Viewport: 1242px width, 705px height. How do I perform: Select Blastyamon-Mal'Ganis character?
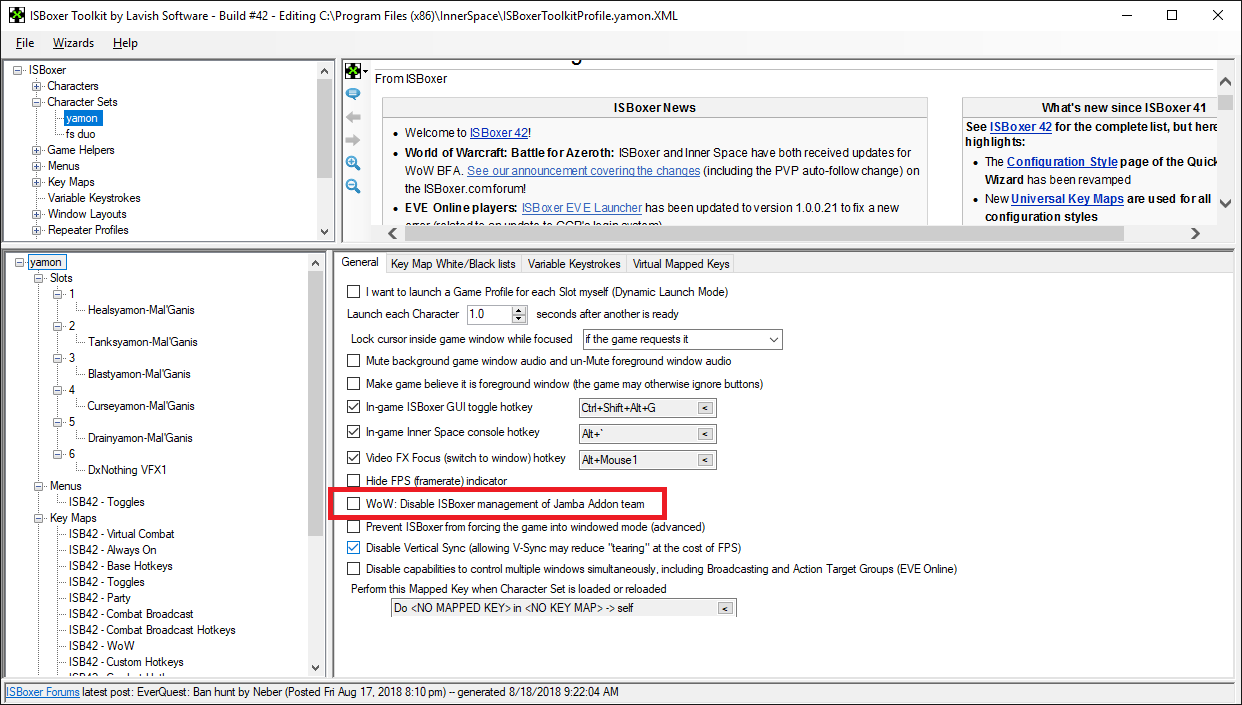tap(138, 374)
